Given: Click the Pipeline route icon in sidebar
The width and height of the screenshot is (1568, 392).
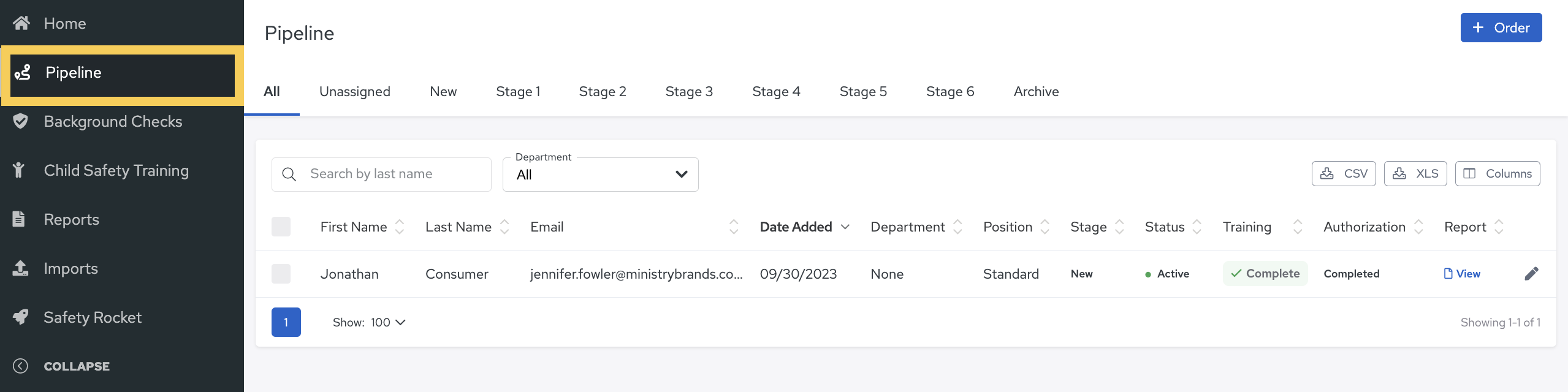Looking at the screenshot, I should (x=23, y=72).
